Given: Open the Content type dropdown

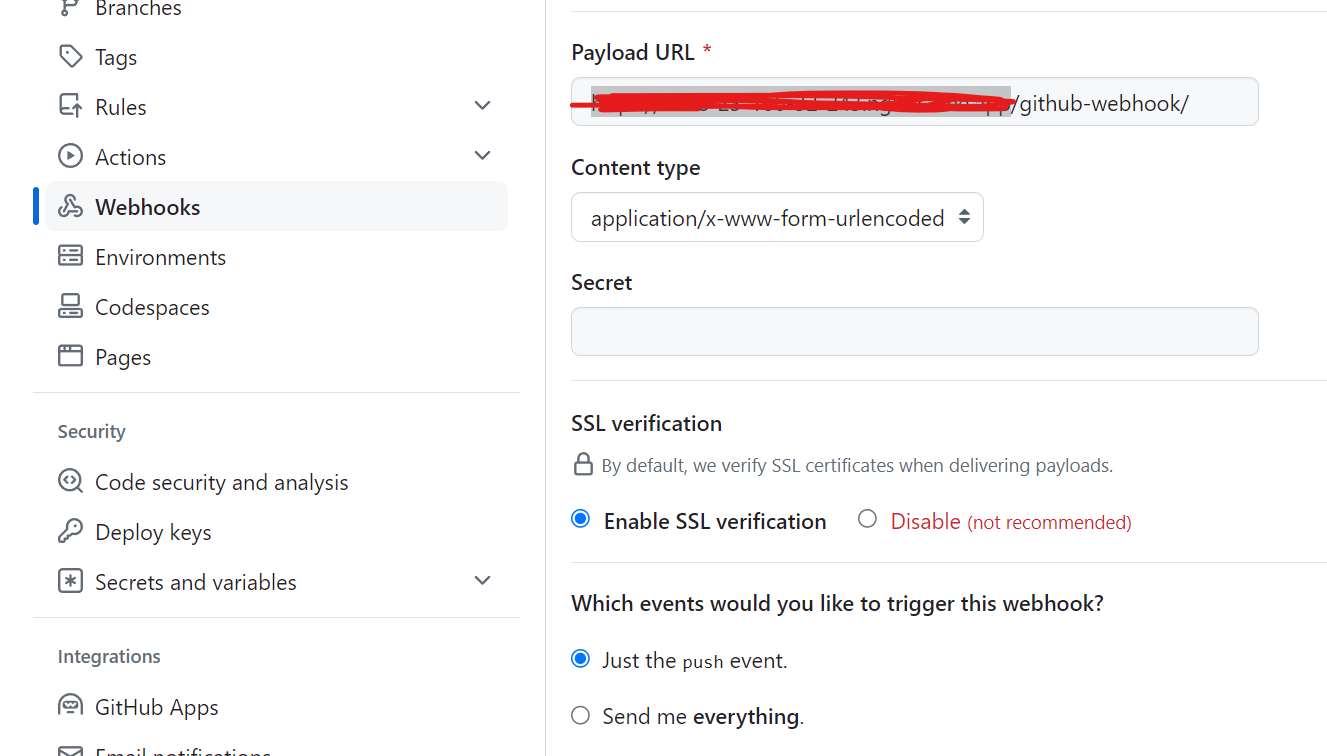Looking at the screenshot, I should click(x=777, y=217).
